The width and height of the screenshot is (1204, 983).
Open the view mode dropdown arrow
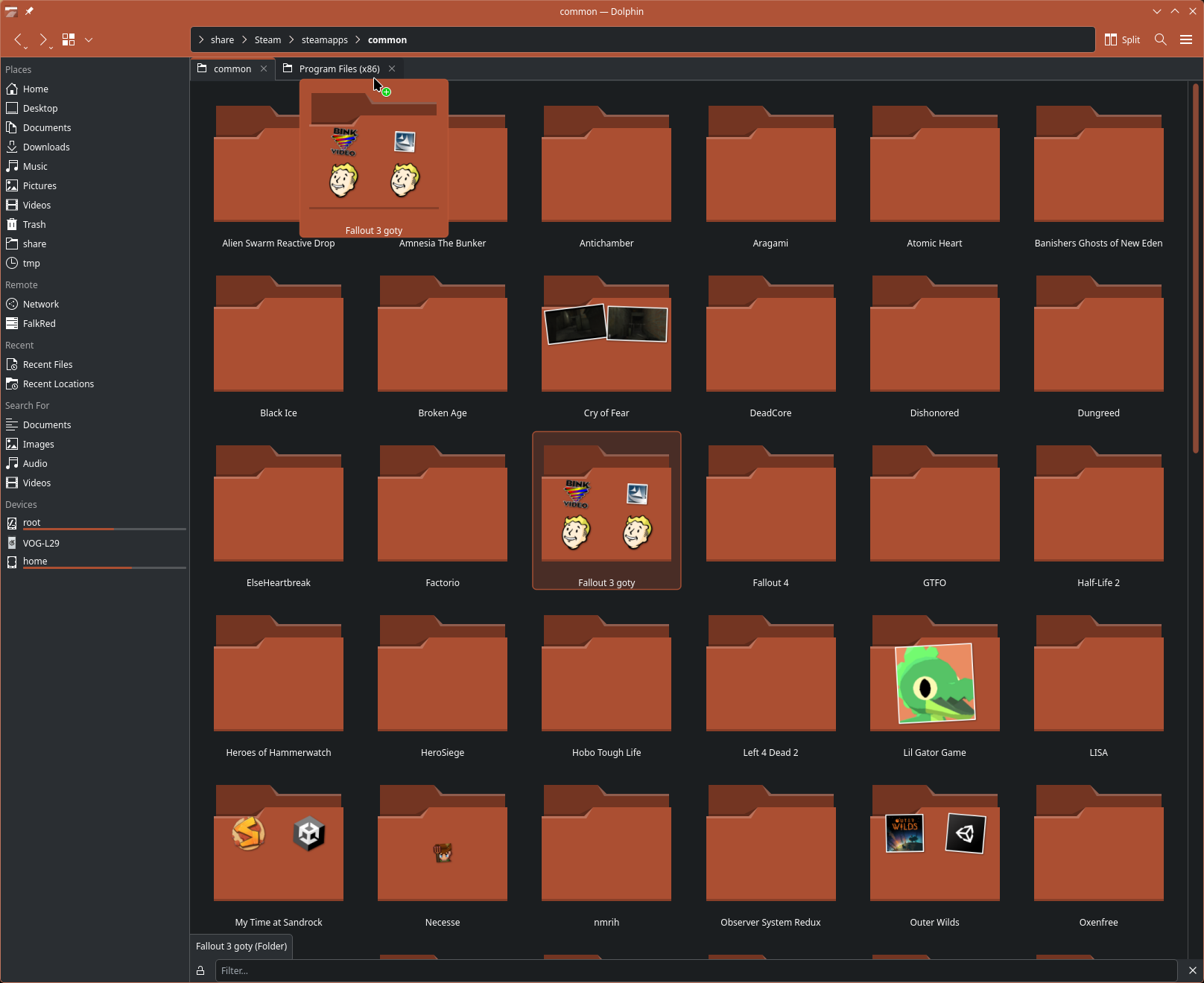click(89, 39)
